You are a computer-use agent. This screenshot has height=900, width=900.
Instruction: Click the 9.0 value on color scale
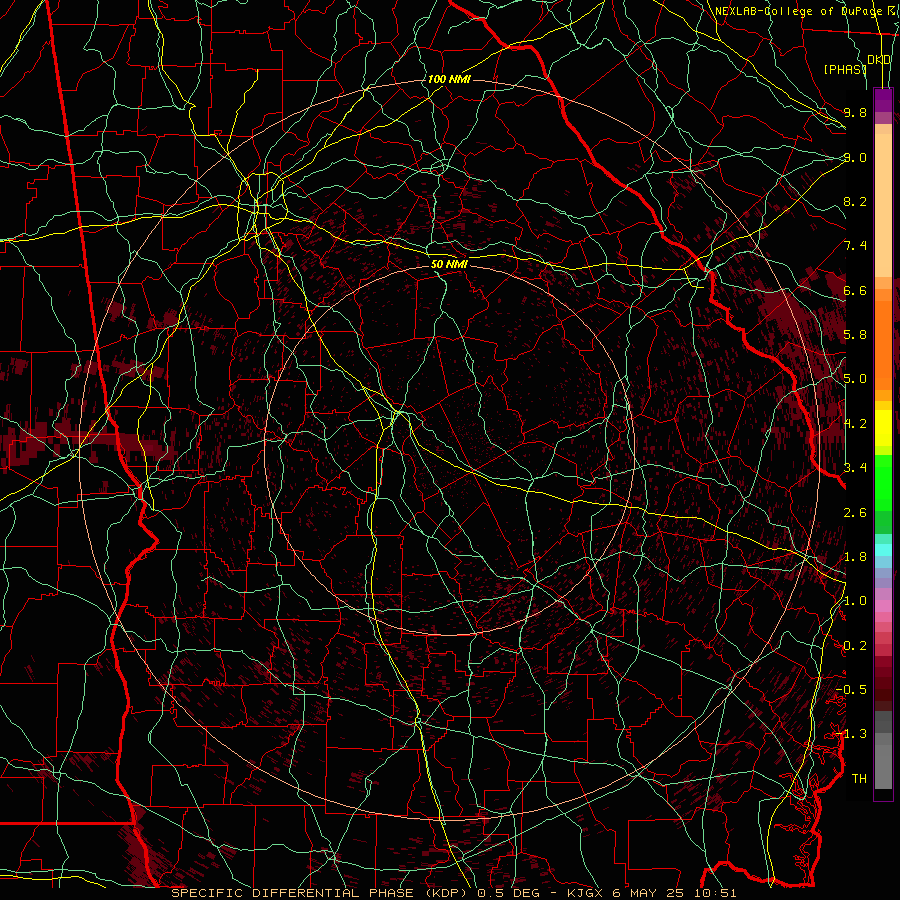tap(855, 157)
